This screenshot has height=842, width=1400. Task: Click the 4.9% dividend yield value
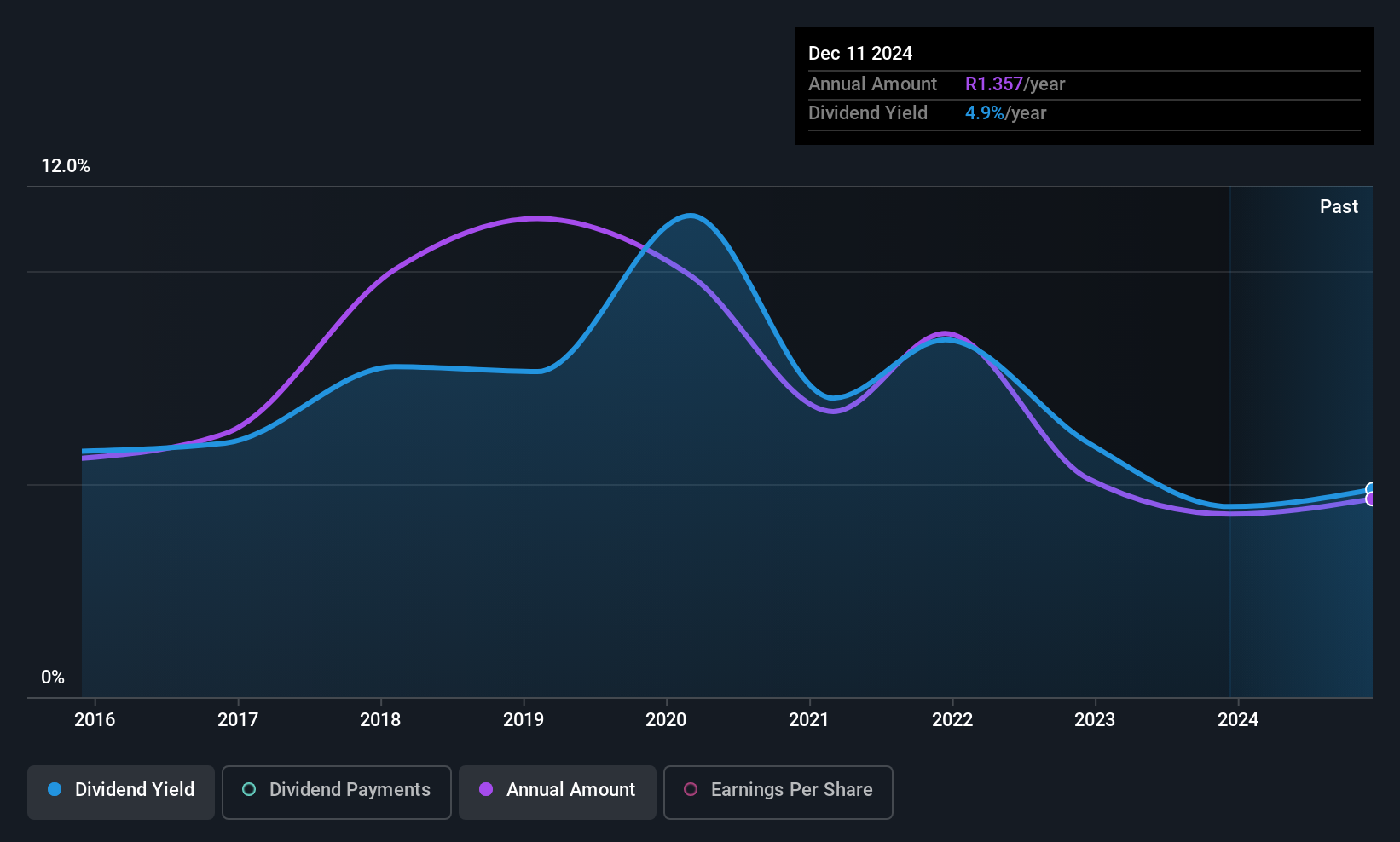(985, 112)
